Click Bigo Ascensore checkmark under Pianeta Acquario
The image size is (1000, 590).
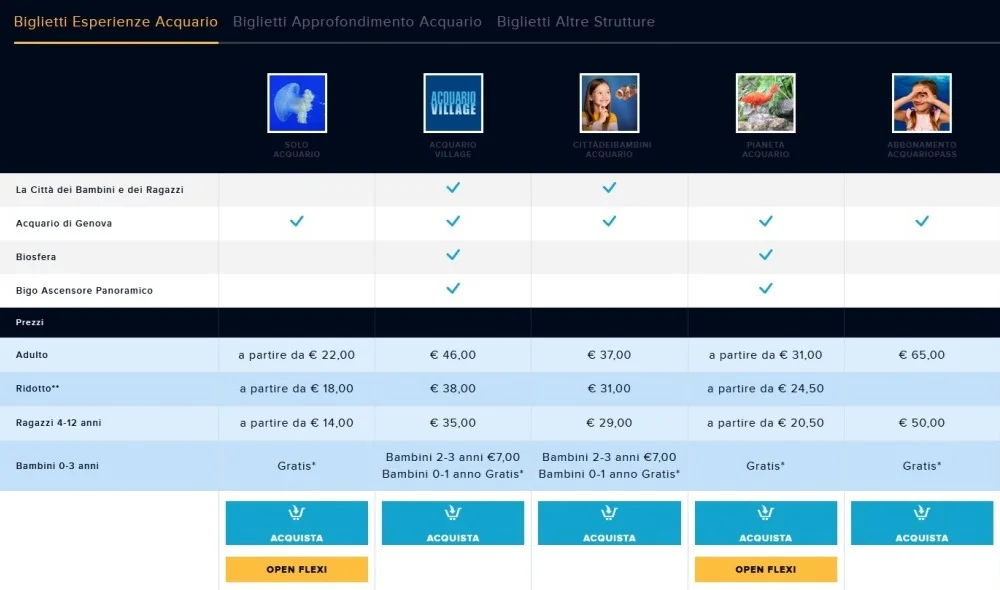[765, 288]
